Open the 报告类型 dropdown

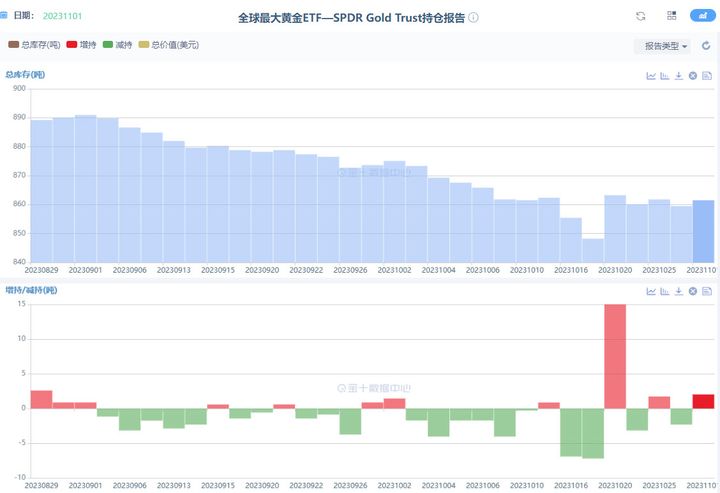[665, 46]
